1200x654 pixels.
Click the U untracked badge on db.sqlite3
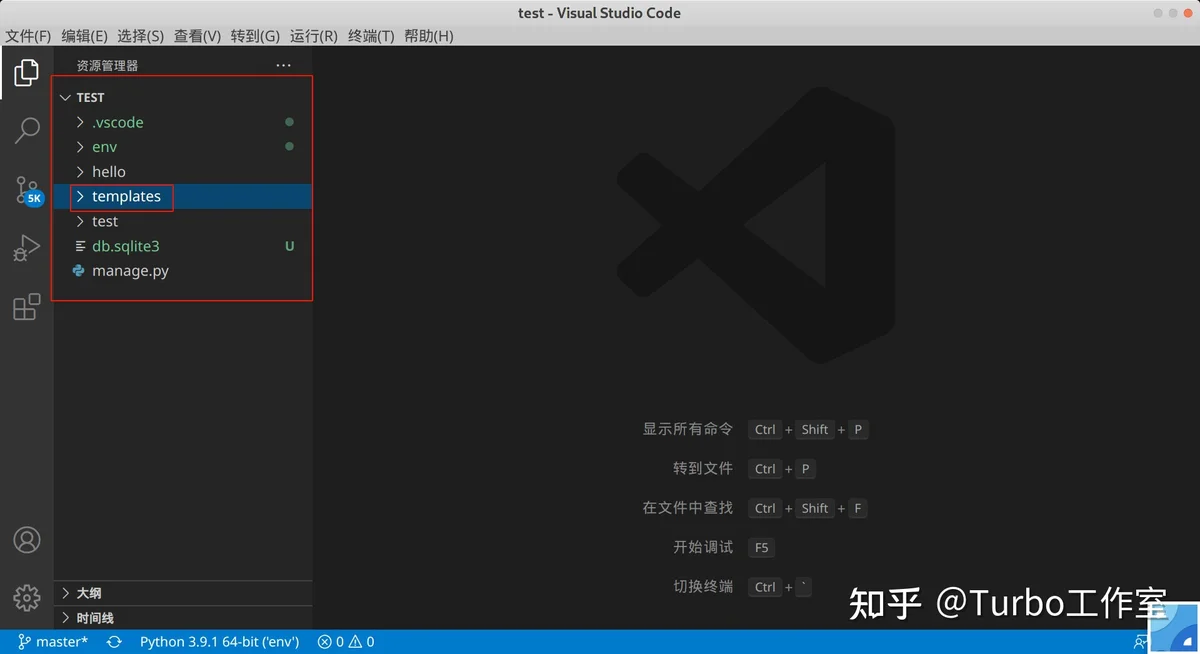290,246
